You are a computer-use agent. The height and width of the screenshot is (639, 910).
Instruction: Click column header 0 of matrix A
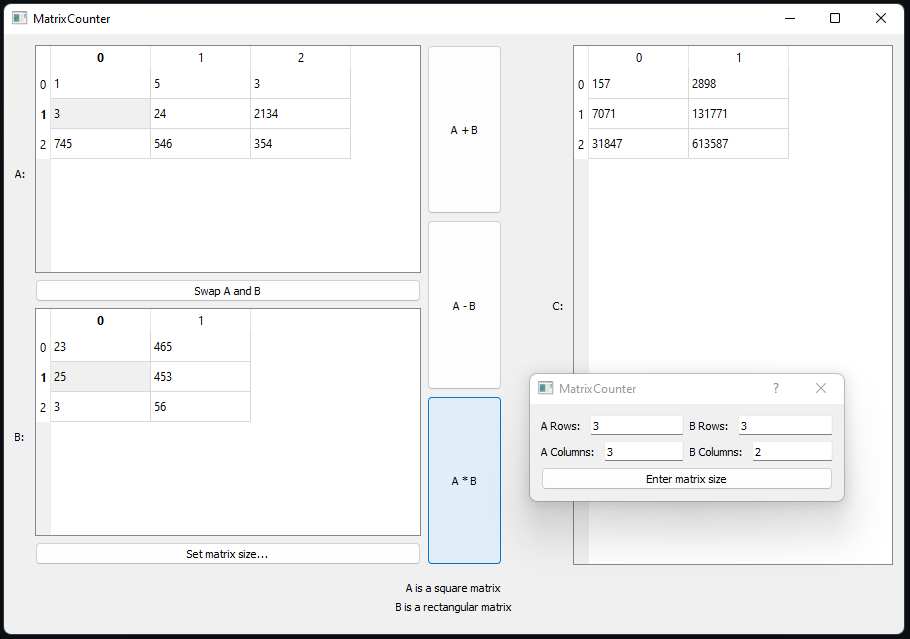tap(100, 57)
